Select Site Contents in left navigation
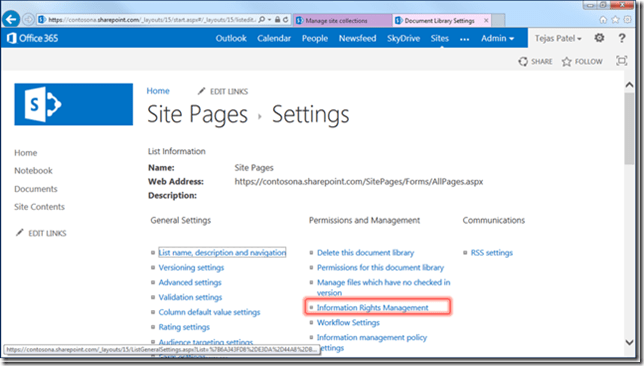 coord(39,207)
